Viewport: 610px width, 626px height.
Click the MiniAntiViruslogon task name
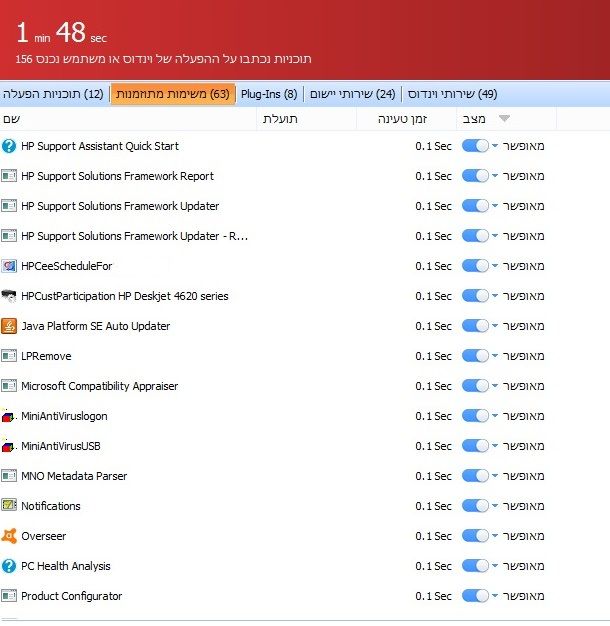(64, 416)
